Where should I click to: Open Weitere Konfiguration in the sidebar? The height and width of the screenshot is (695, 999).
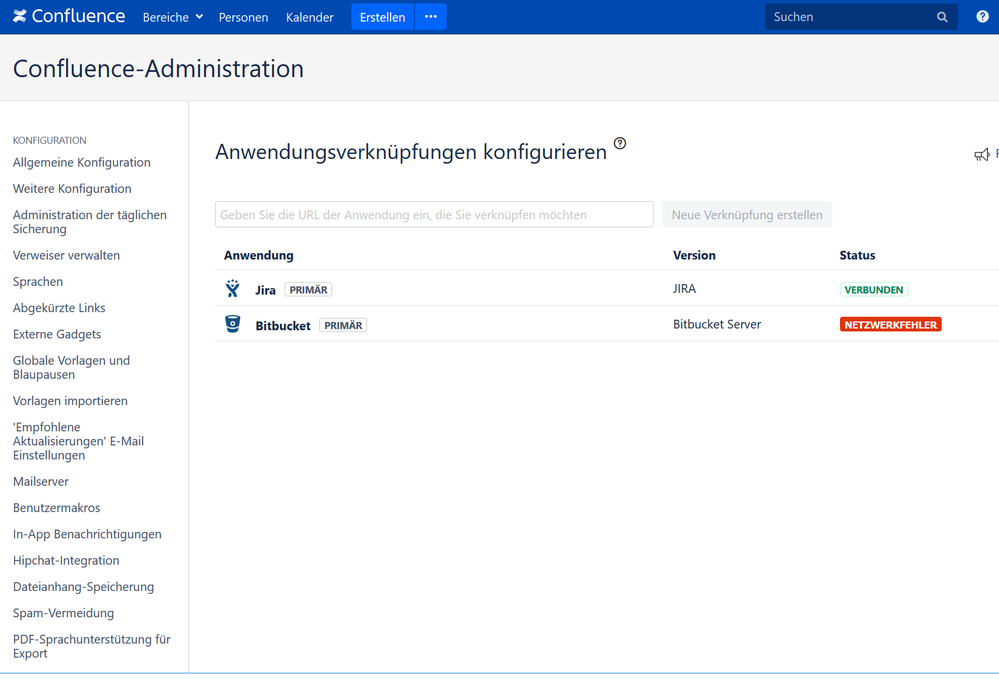click(72, 189)
